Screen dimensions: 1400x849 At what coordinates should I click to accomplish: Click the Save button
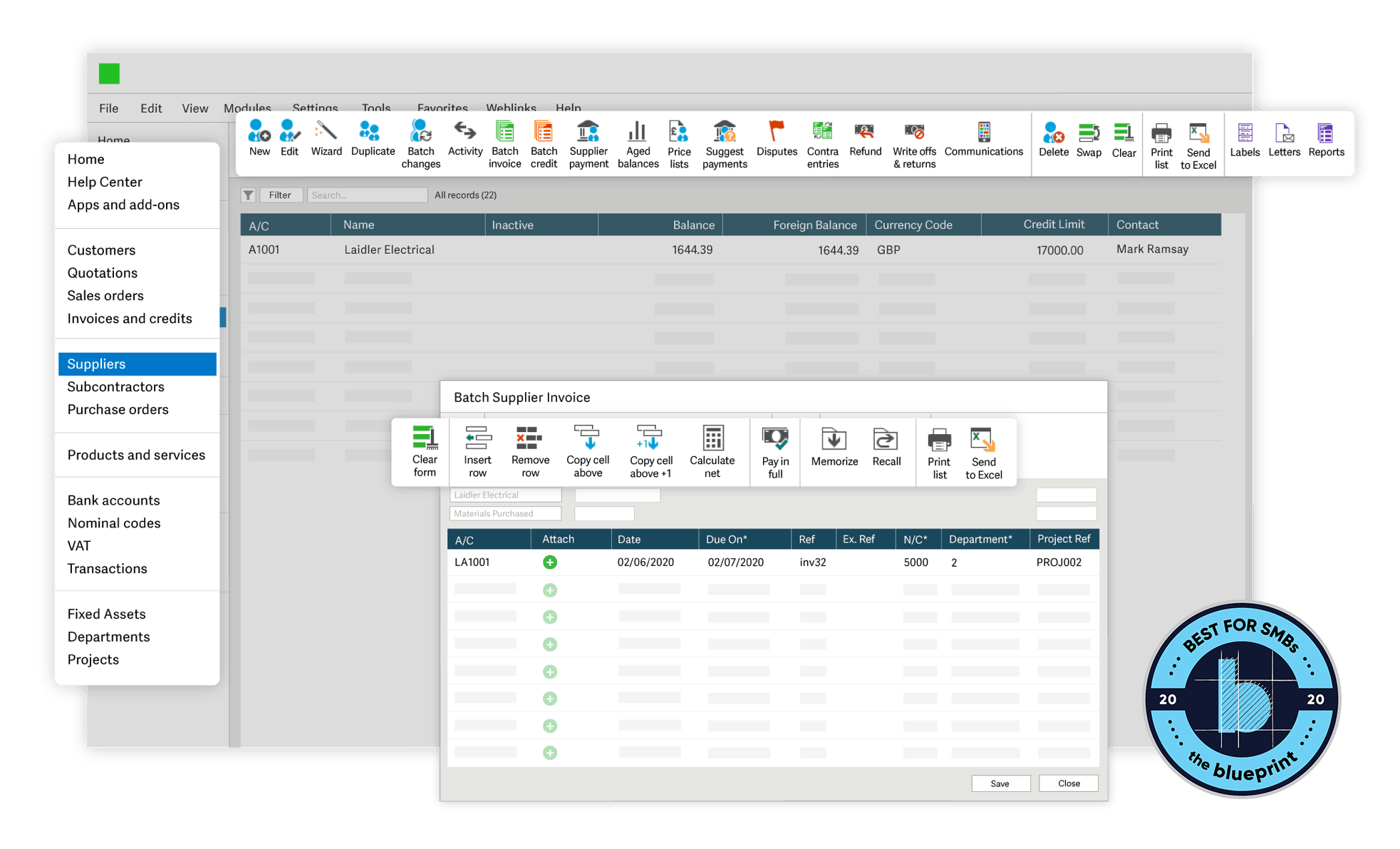pos(1000,783)
